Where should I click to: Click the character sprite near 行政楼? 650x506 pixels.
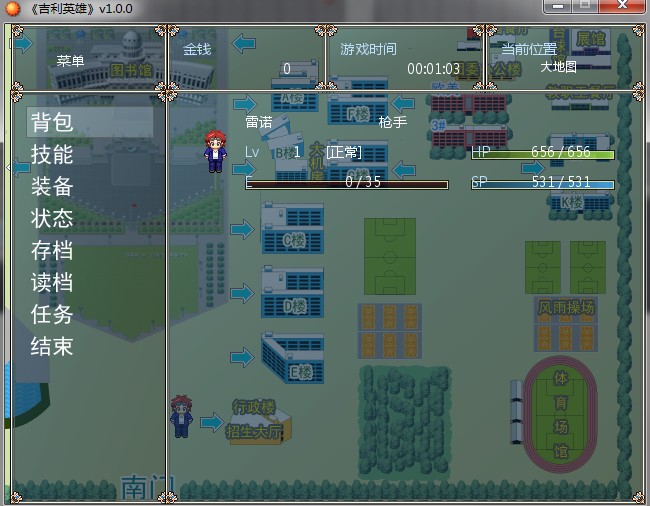(182, 416)
